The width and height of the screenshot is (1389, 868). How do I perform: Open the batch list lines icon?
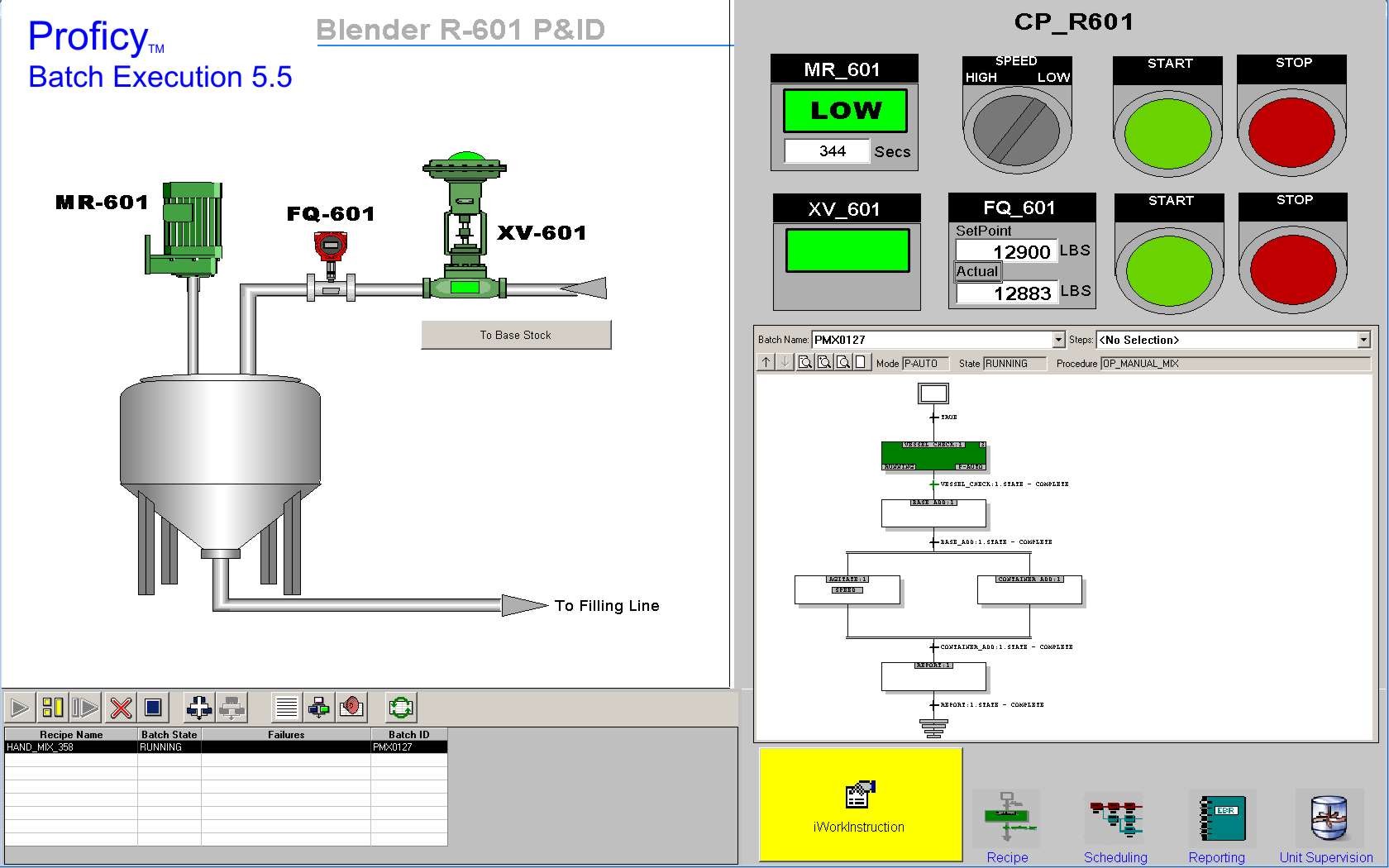pos(286,708)
